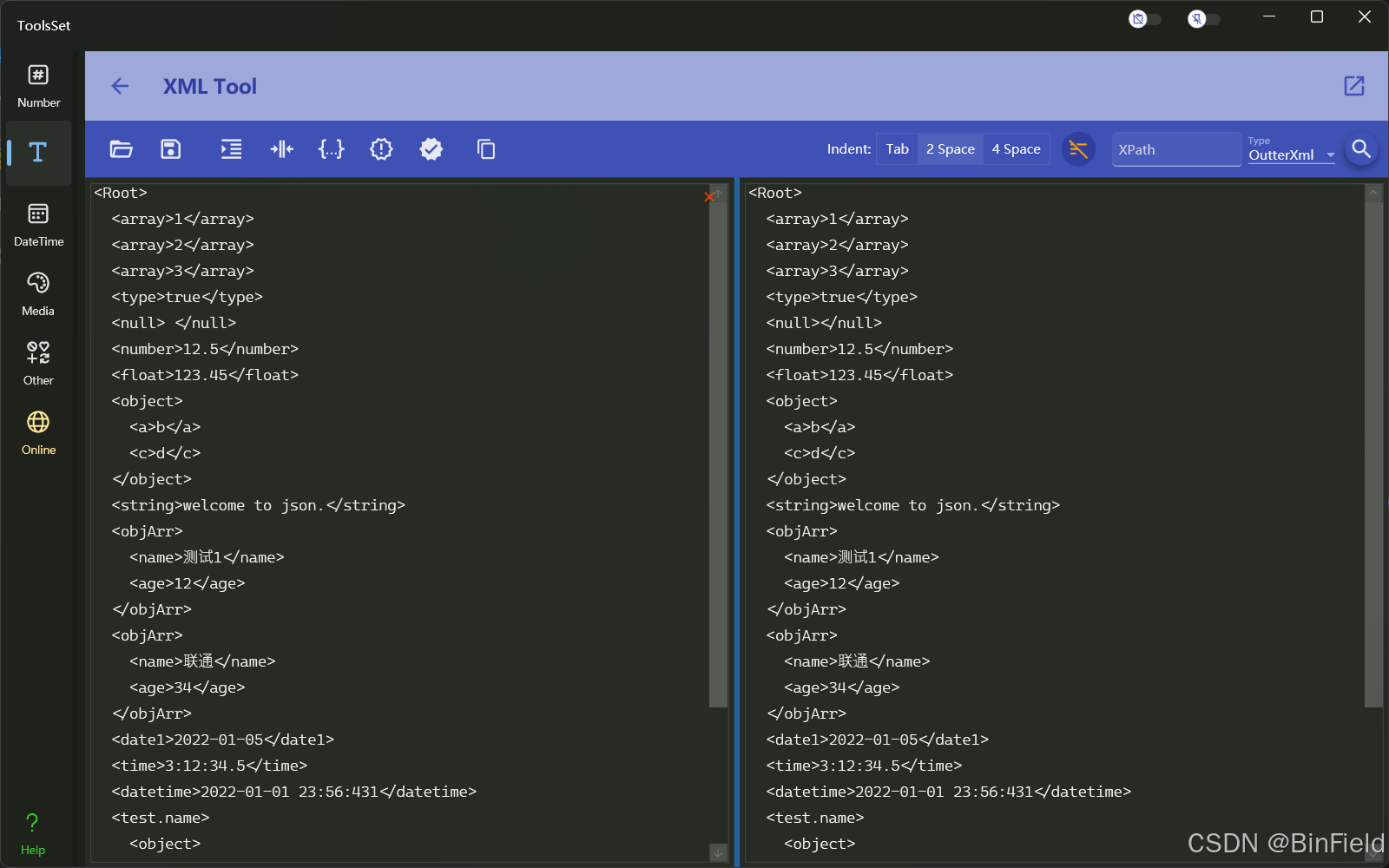This screenshot has width=1389, height=868.
Task: Click <test.name> in left editor
Action: [161, 818]
